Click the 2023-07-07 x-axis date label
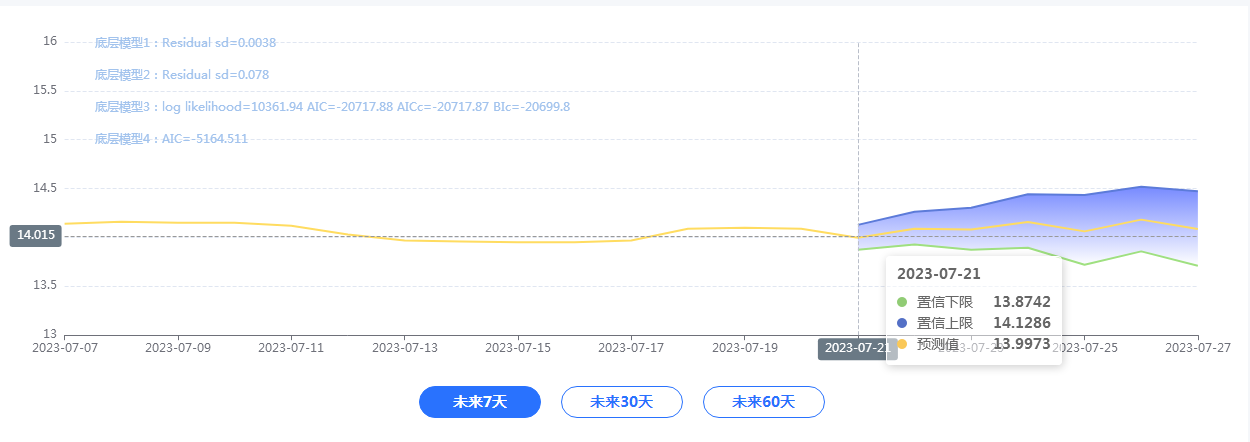The width and height of the screenshot is (1250, 442). tap(65, 348)
